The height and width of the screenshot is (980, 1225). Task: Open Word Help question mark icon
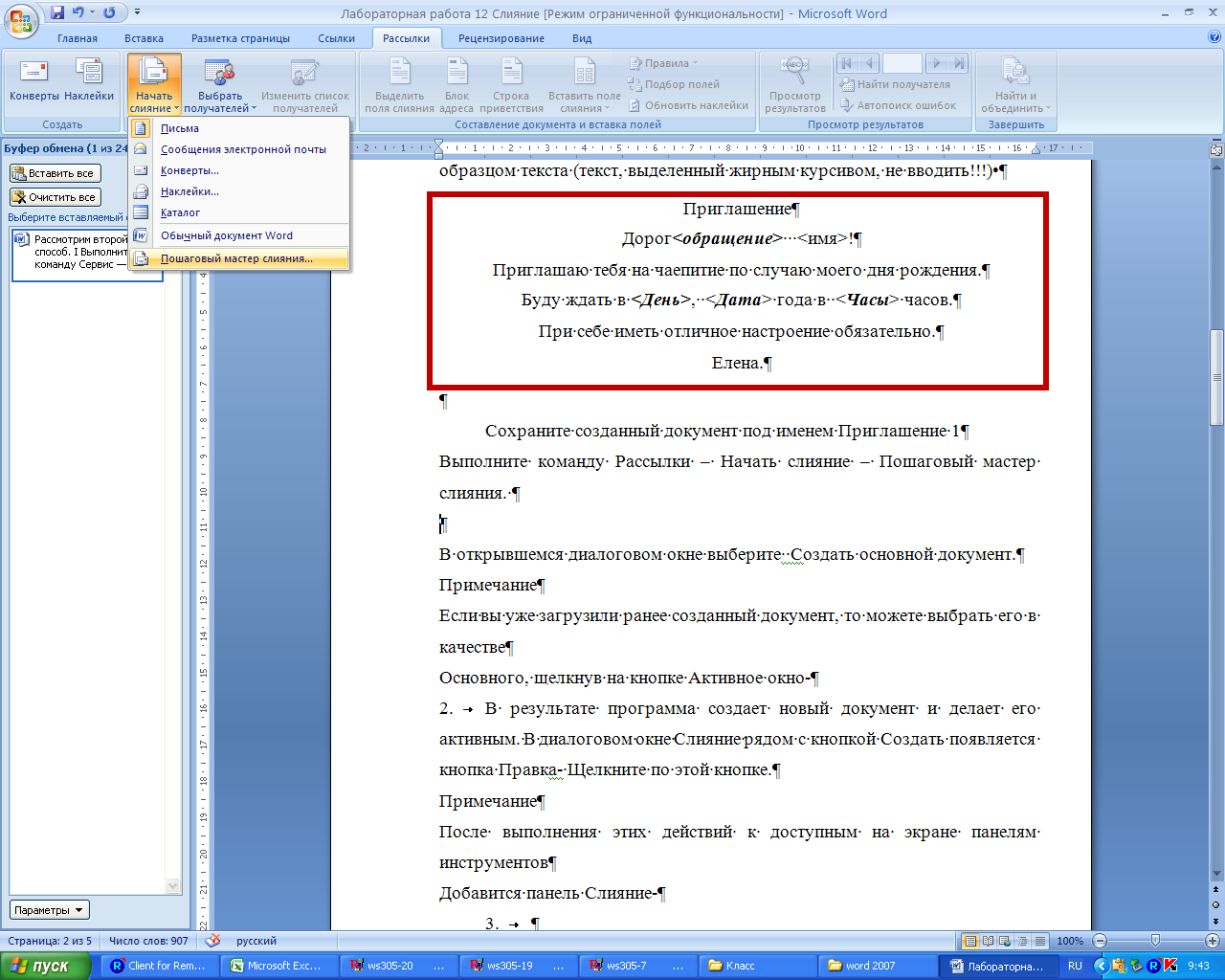click(1214, 37)
